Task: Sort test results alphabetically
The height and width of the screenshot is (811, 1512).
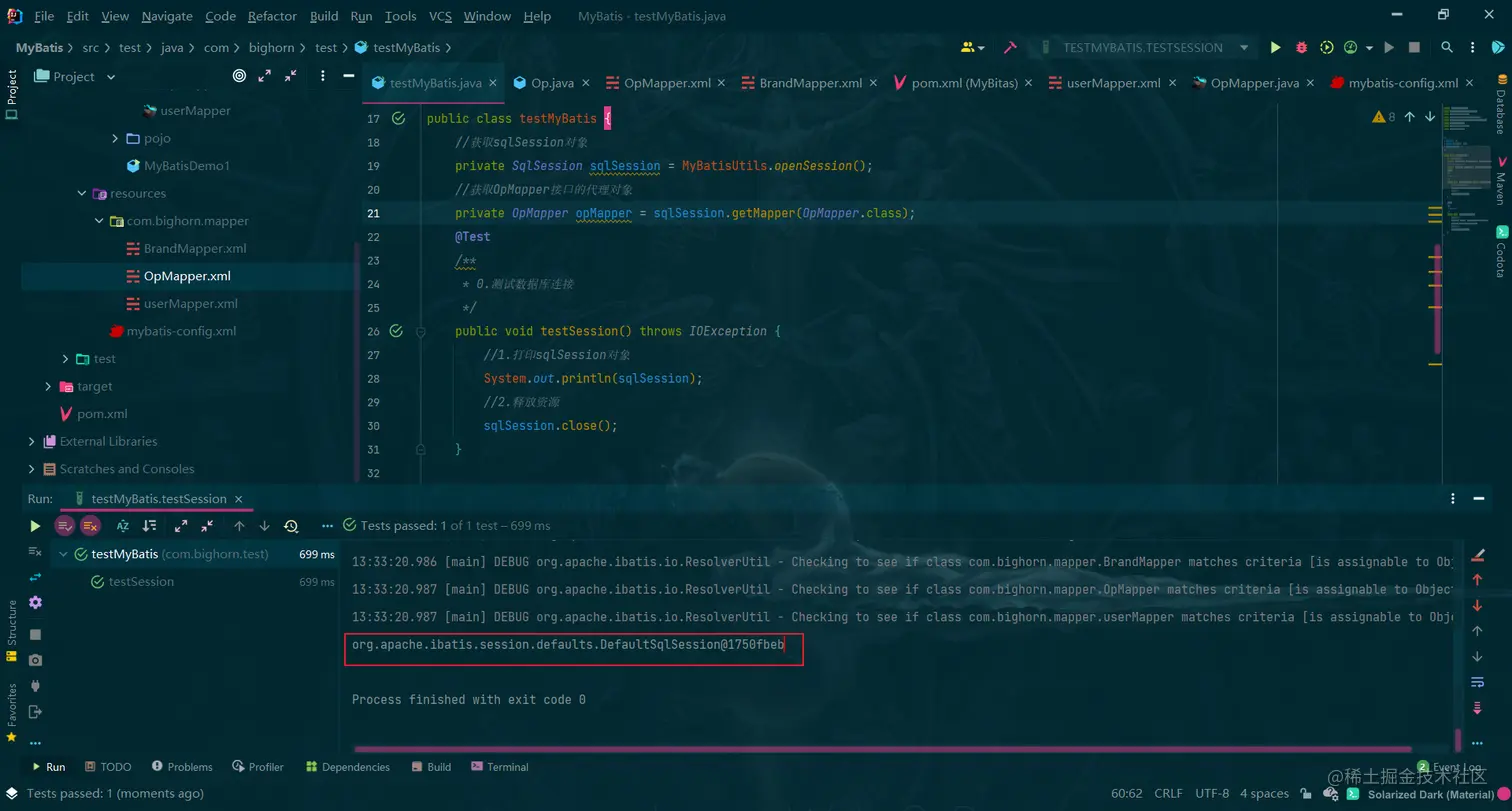Action: [x=123, y=526]
